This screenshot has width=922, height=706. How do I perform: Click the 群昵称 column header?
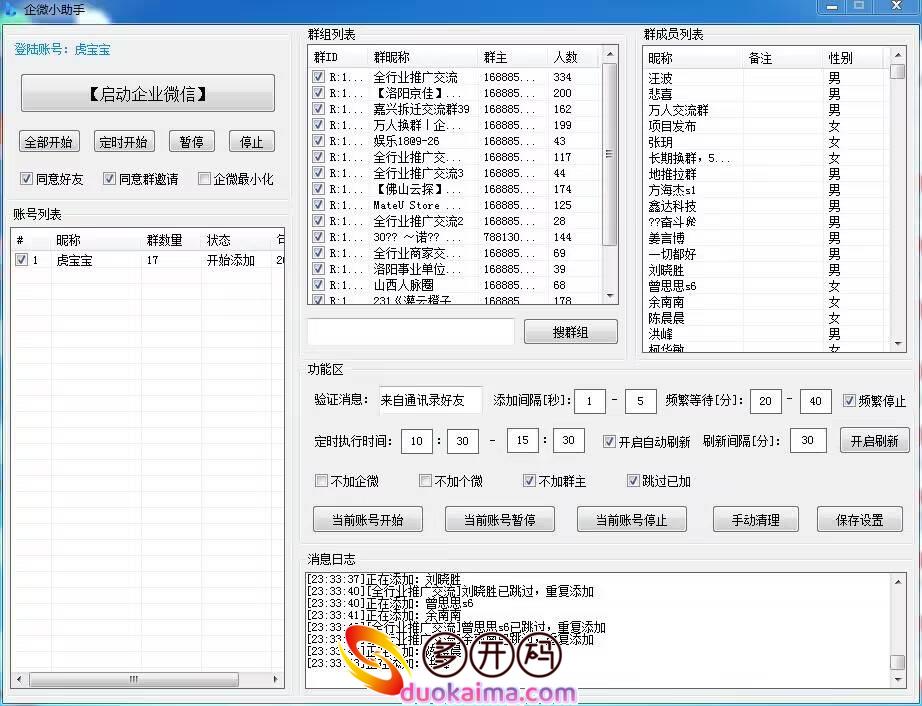[x=392, y=58]
